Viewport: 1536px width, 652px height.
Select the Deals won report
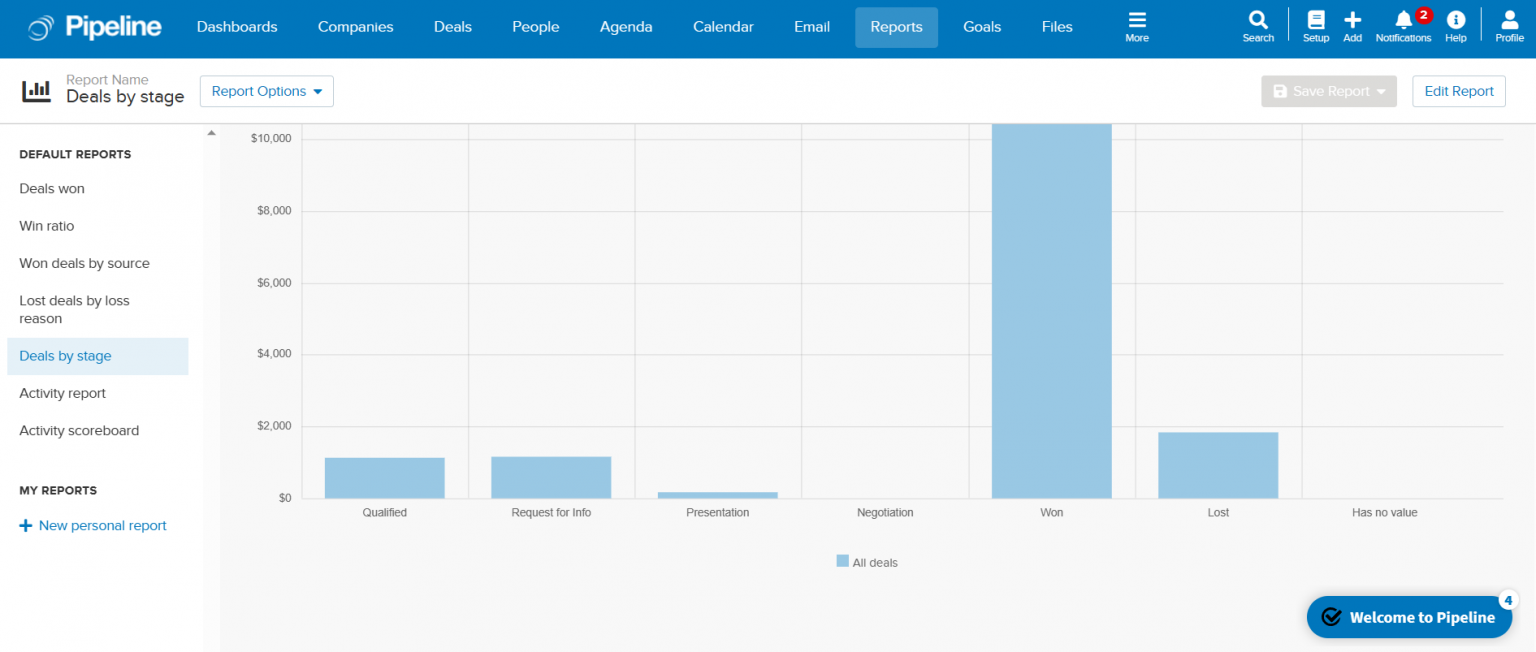coord(51,188)
